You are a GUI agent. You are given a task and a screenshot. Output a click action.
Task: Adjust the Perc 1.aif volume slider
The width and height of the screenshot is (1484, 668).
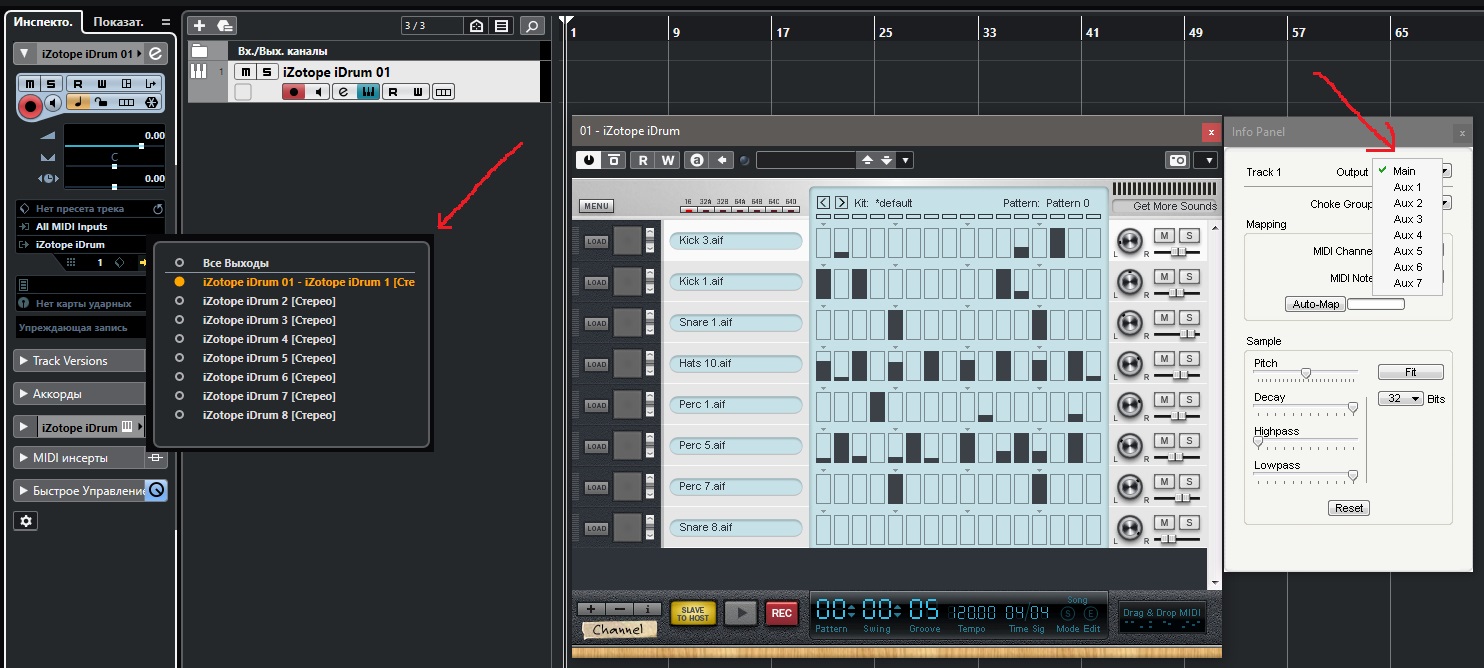(x=1177, y=415)
